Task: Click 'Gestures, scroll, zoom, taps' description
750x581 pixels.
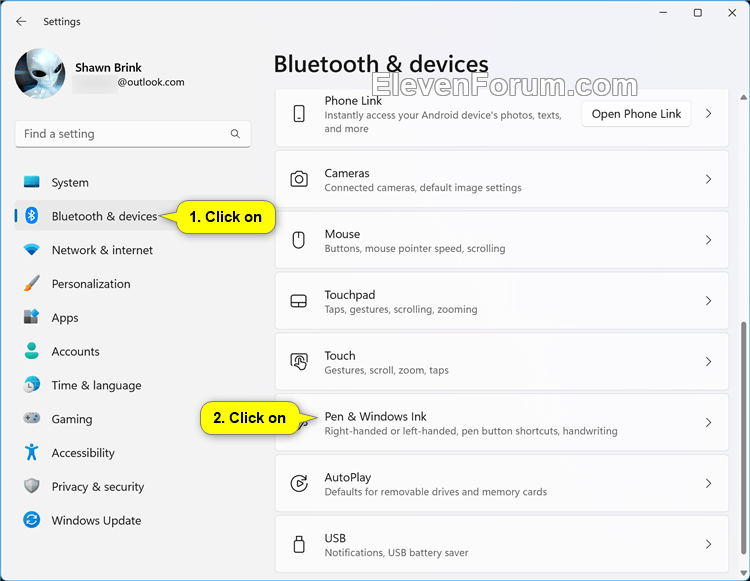Action: [386, 370]
